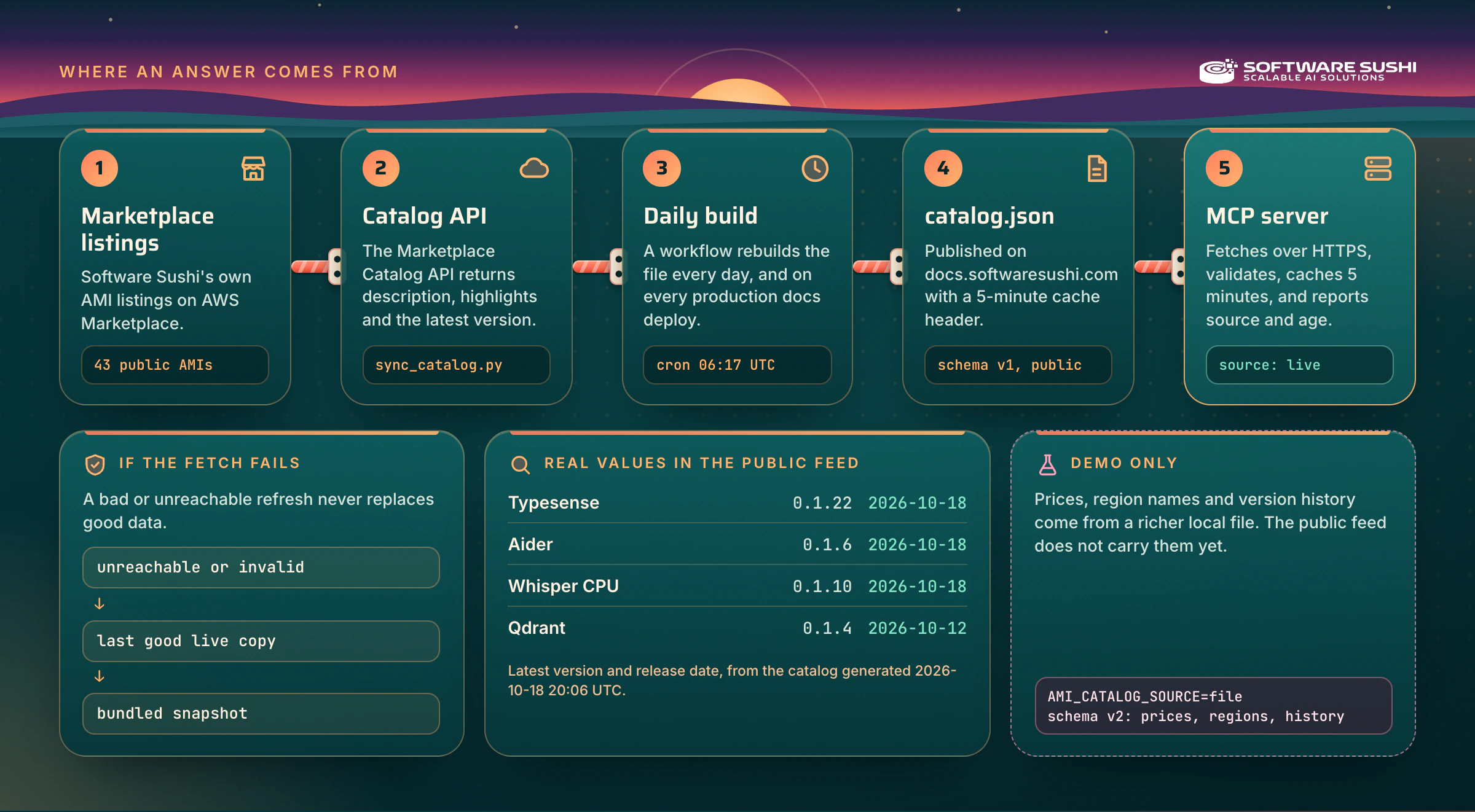Click the 'Catalog API' card title
This screenshot has height=812, width=1475.
tap(424, 216)
